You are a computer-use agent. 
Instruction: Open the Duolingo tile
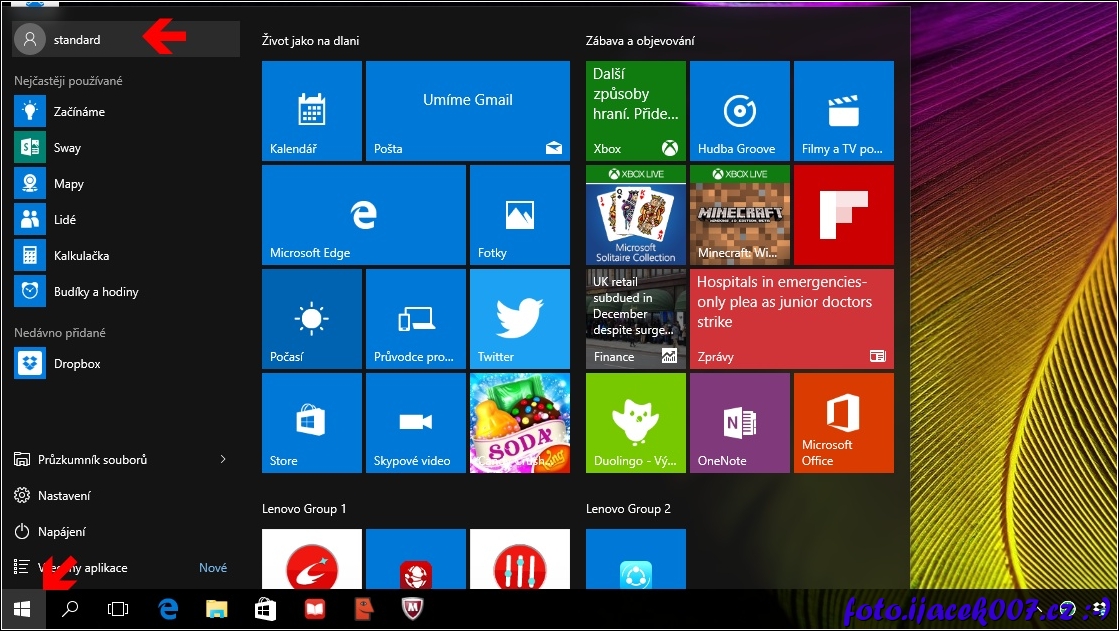point(635,423)
